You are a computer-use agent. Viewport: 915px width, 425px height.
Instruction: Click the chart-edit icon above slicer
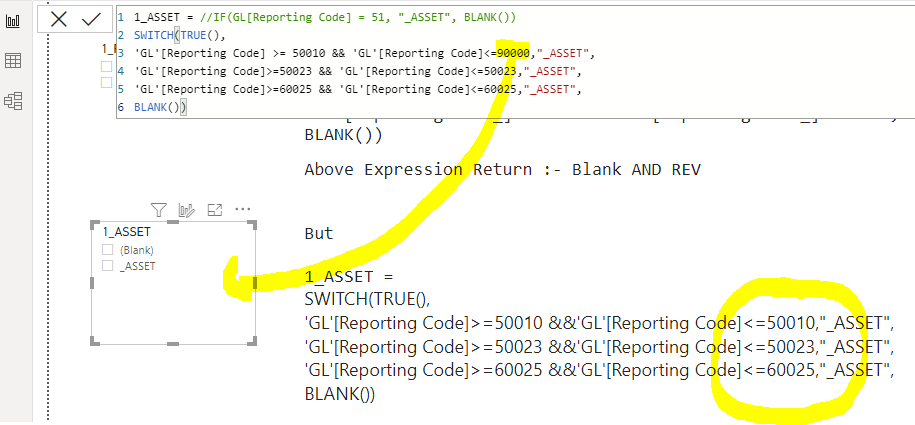coord(187,210)
